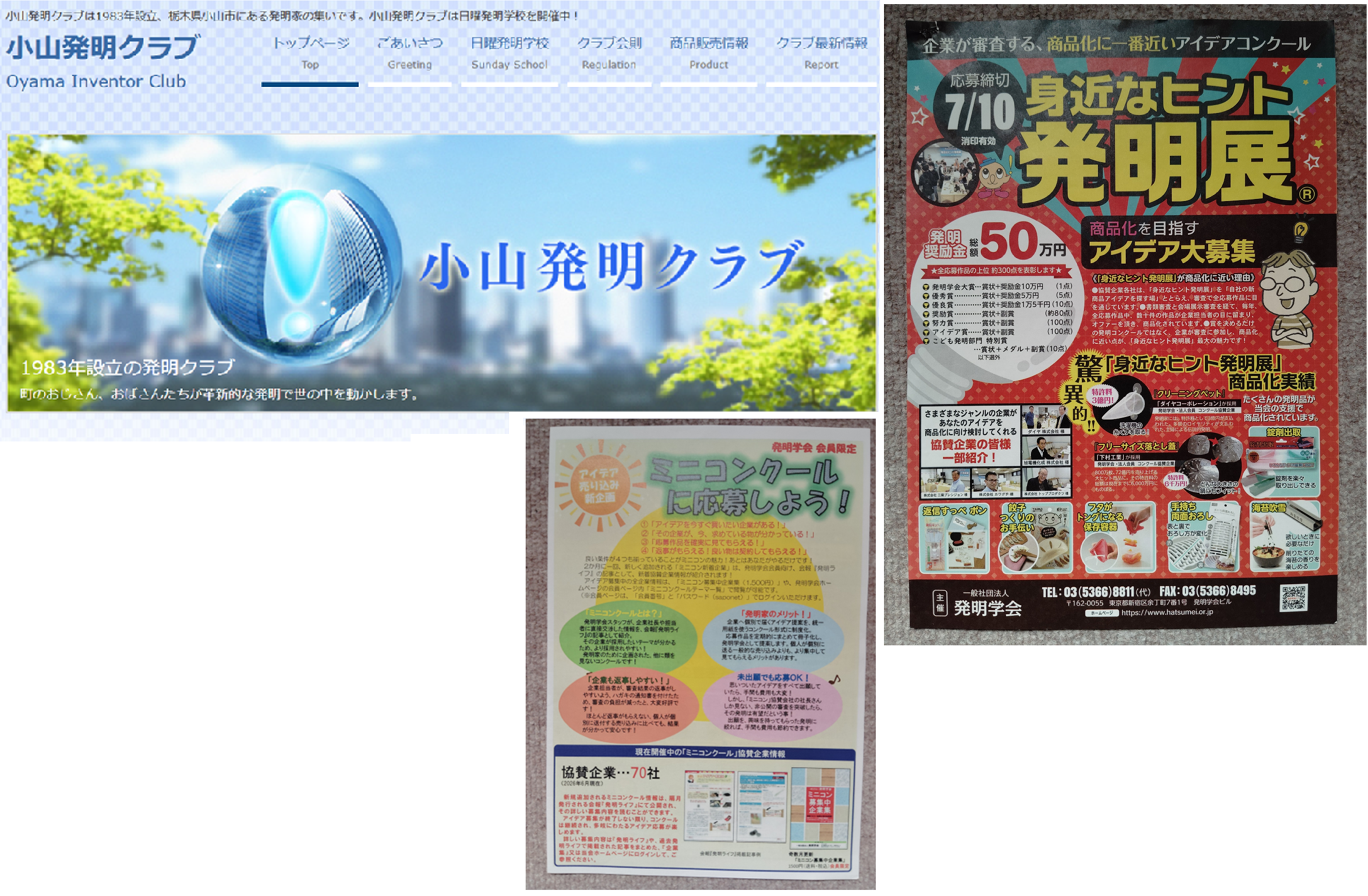This screenshot has height=896, width=1368.
Task: Click the TEL 03(5366)8811 phone number
Action: 1096,592
